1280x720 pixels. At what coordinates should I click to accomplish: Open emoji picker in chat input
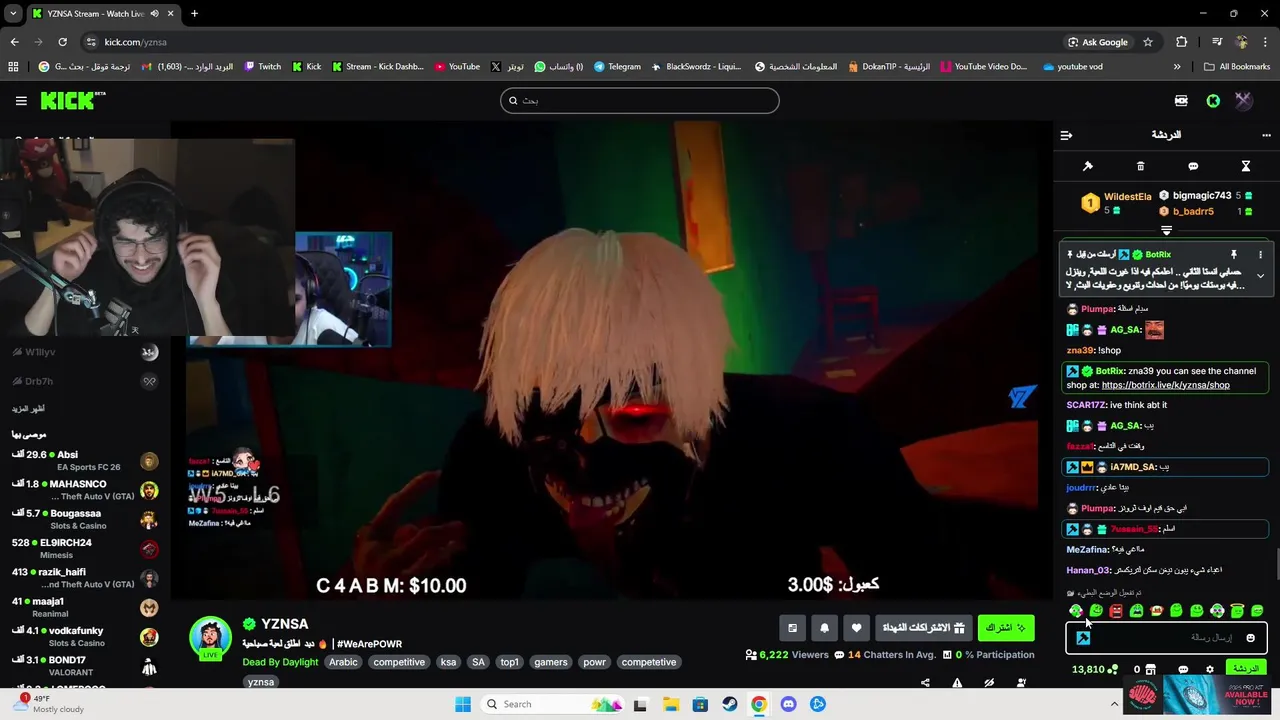[1250, 638]
